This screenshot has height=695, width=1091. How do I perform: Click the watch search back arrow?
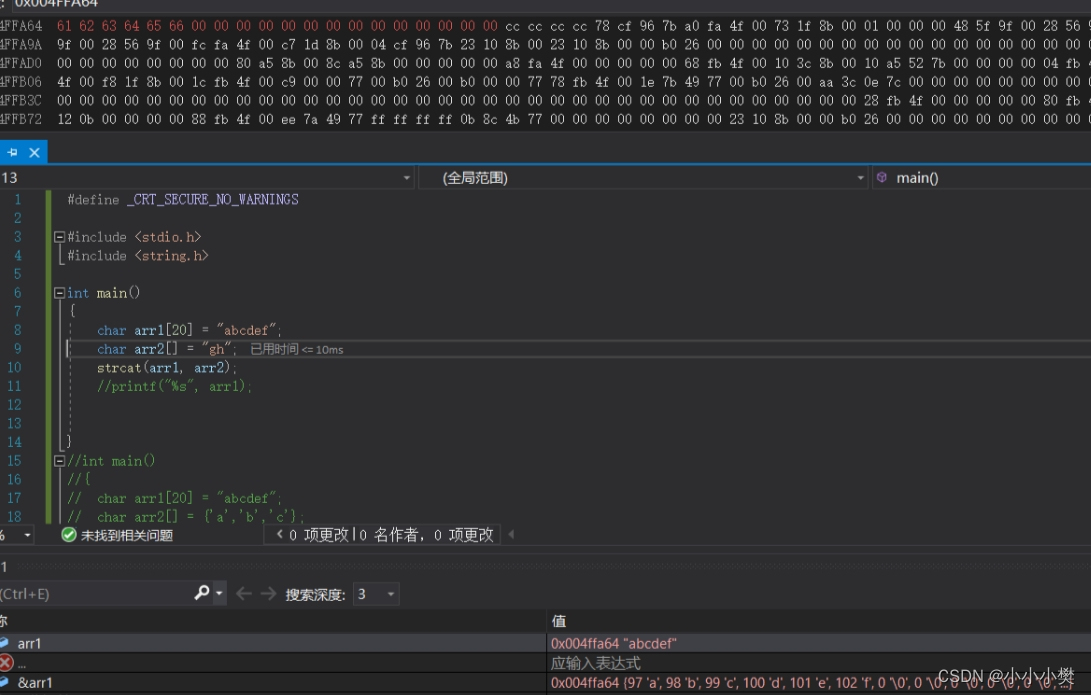243,593
